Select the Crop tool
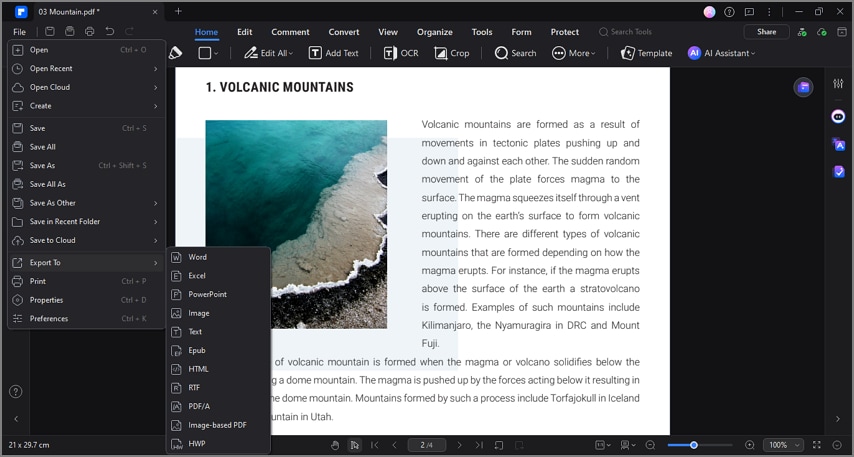The image size is (854, 457). (x=452, y=53)
